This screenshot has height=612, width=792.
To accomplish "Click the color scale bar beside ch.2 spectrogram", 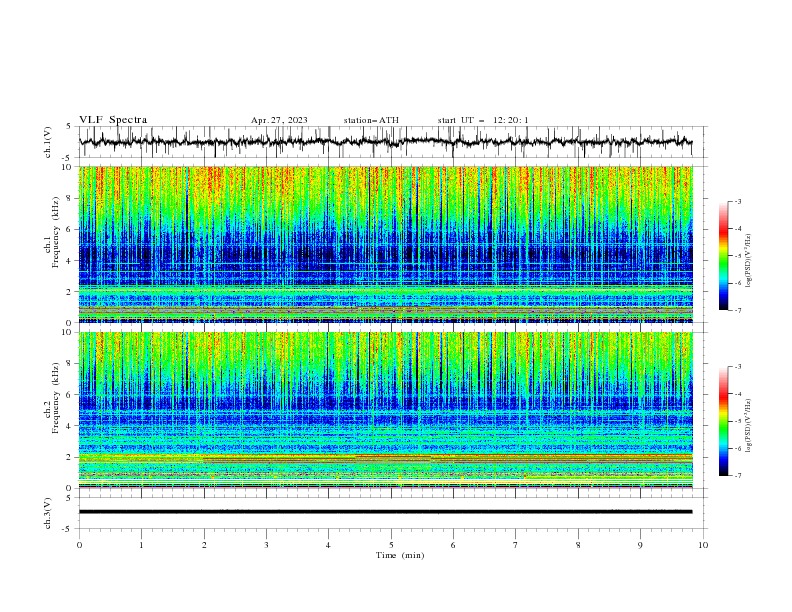I will 723,421.
